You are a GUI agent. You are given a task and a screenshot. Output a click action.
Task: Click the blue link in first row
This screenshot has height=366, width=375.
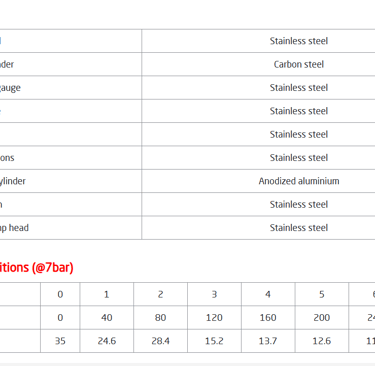coord(0,41)
